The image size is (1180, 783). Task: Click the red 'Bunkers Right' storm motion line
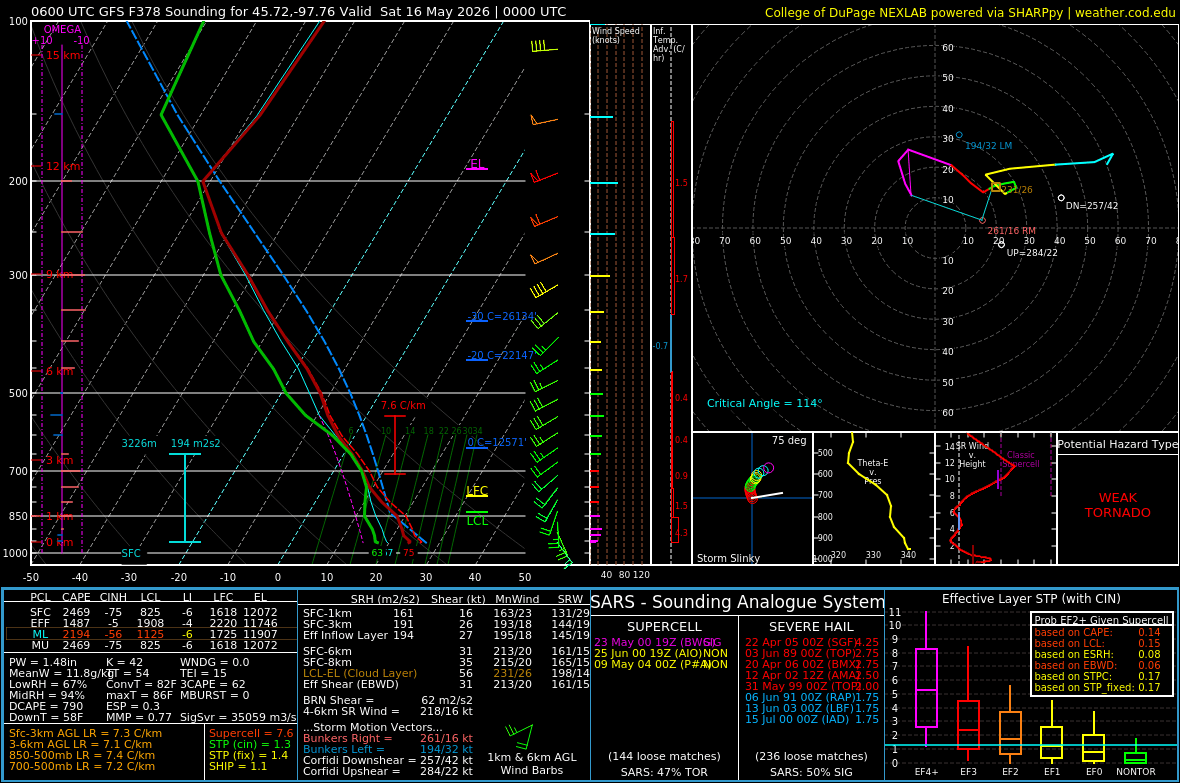click(x=388, y=739)
